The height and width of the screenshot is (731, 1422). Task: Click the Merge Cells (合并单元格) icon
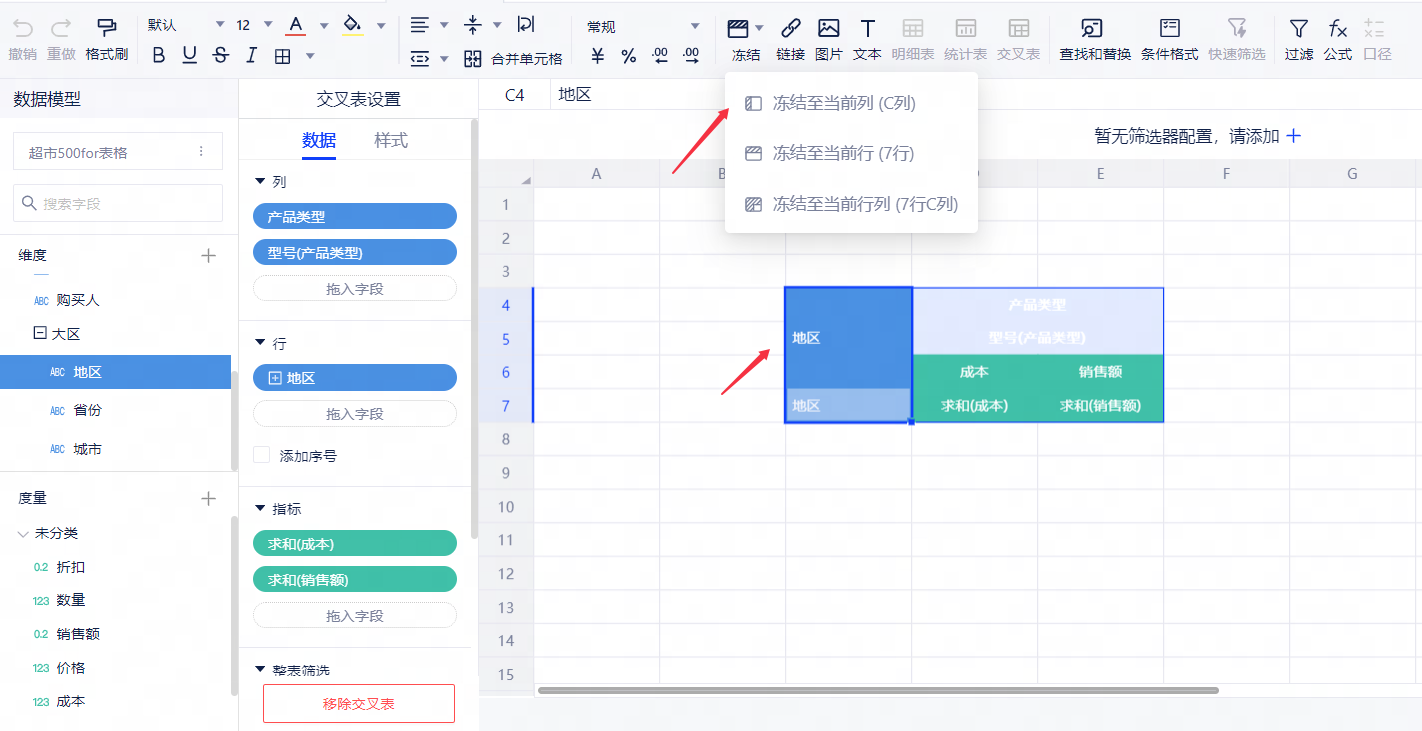(473, 59)
